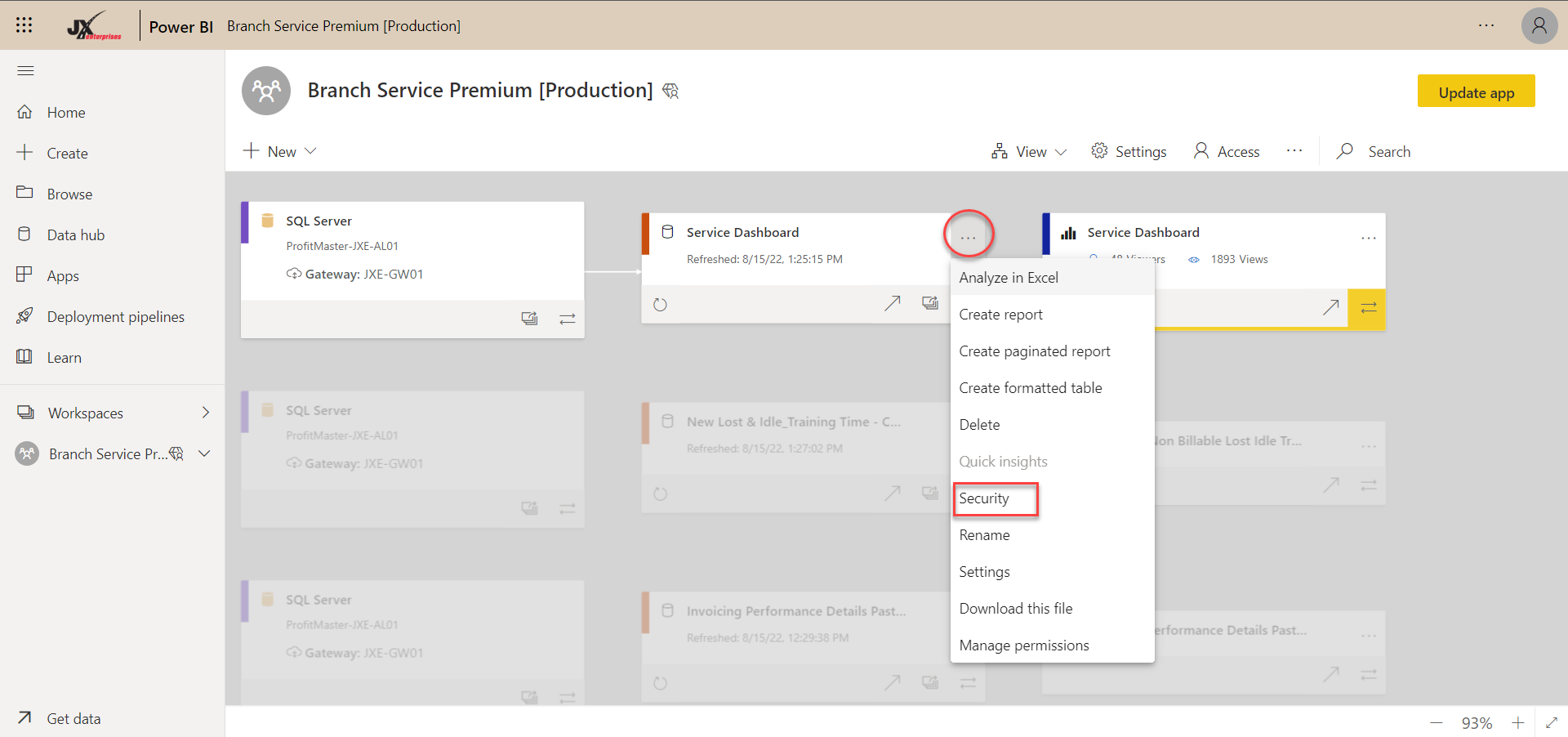Select Settings from context menu

(x=1053, y=572)
